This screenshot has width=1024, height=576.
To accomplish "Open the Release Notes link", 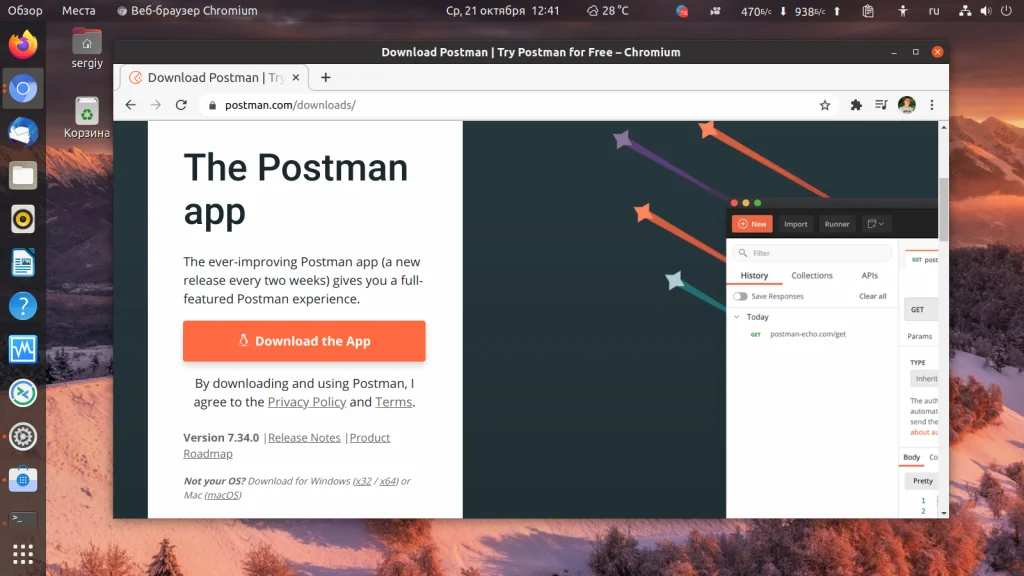I will click(304, 438).
